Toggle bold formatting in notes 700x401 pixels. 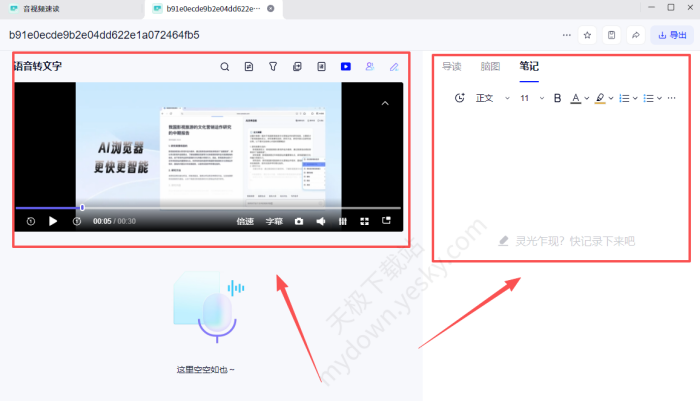pyautogui.click(x=557, y=98)
